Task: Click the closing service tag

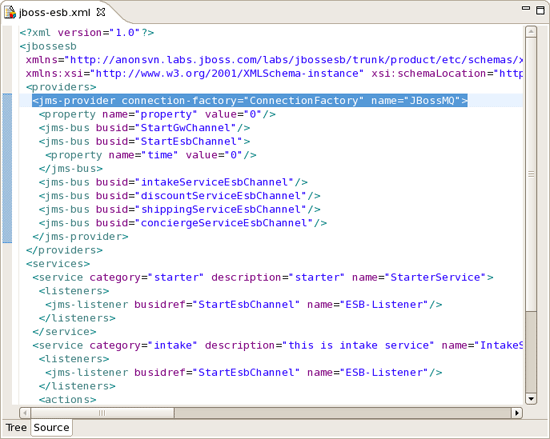Action: 64,332
